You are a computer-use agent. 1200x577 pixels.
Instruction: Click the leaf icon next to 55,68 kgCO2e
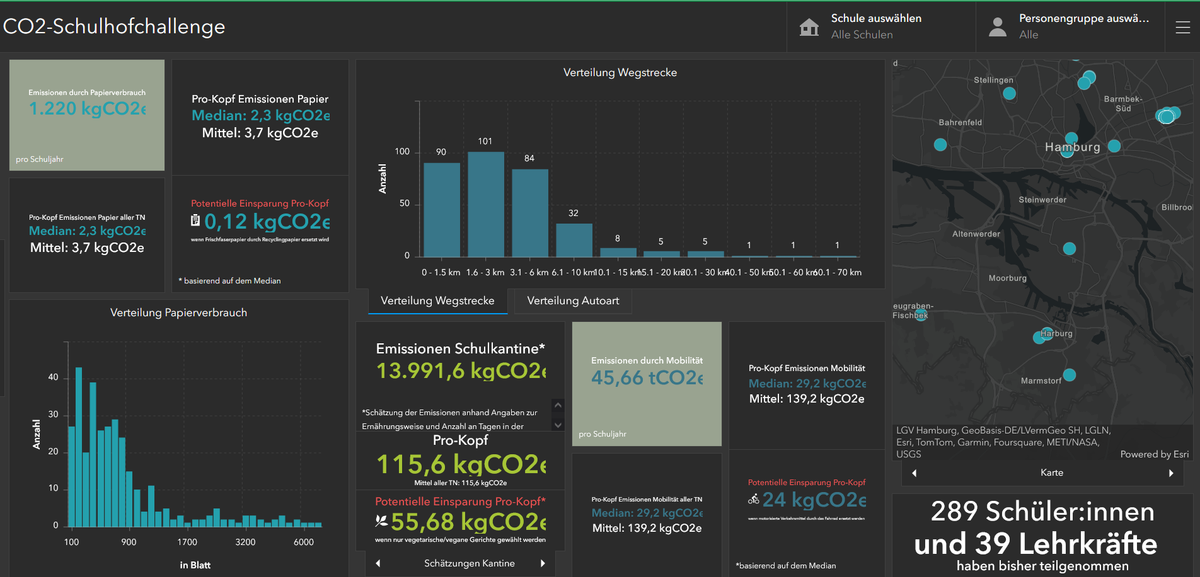381,522
